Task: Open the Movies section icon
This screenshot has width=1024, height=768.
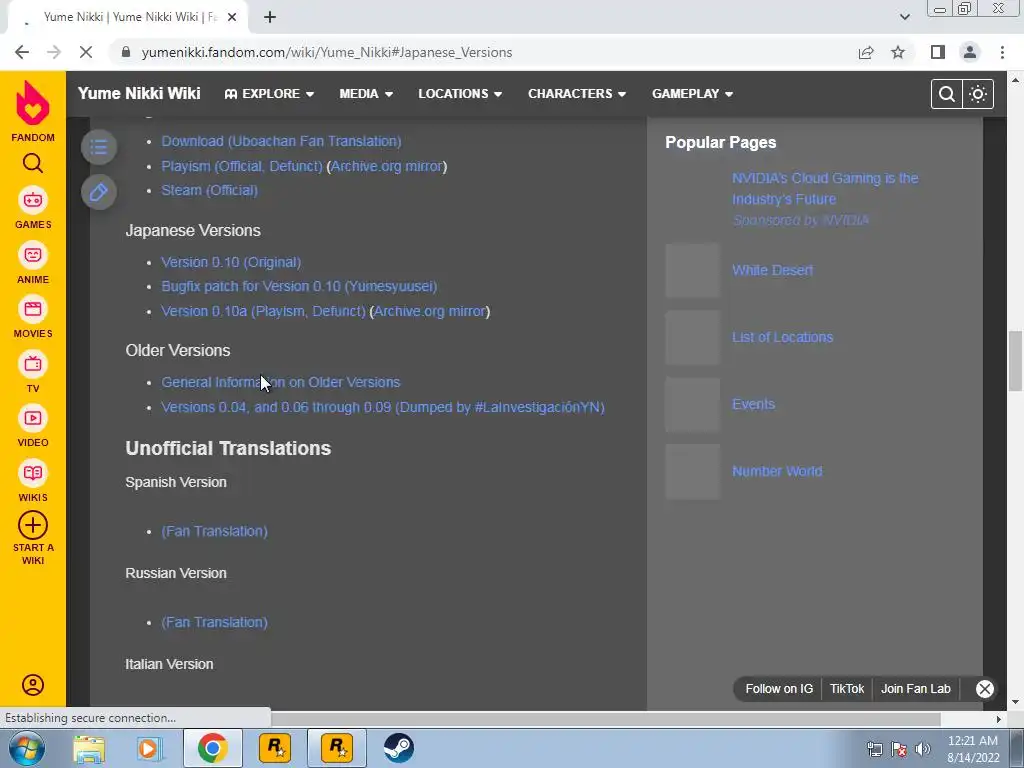Action: coord(33,309)
